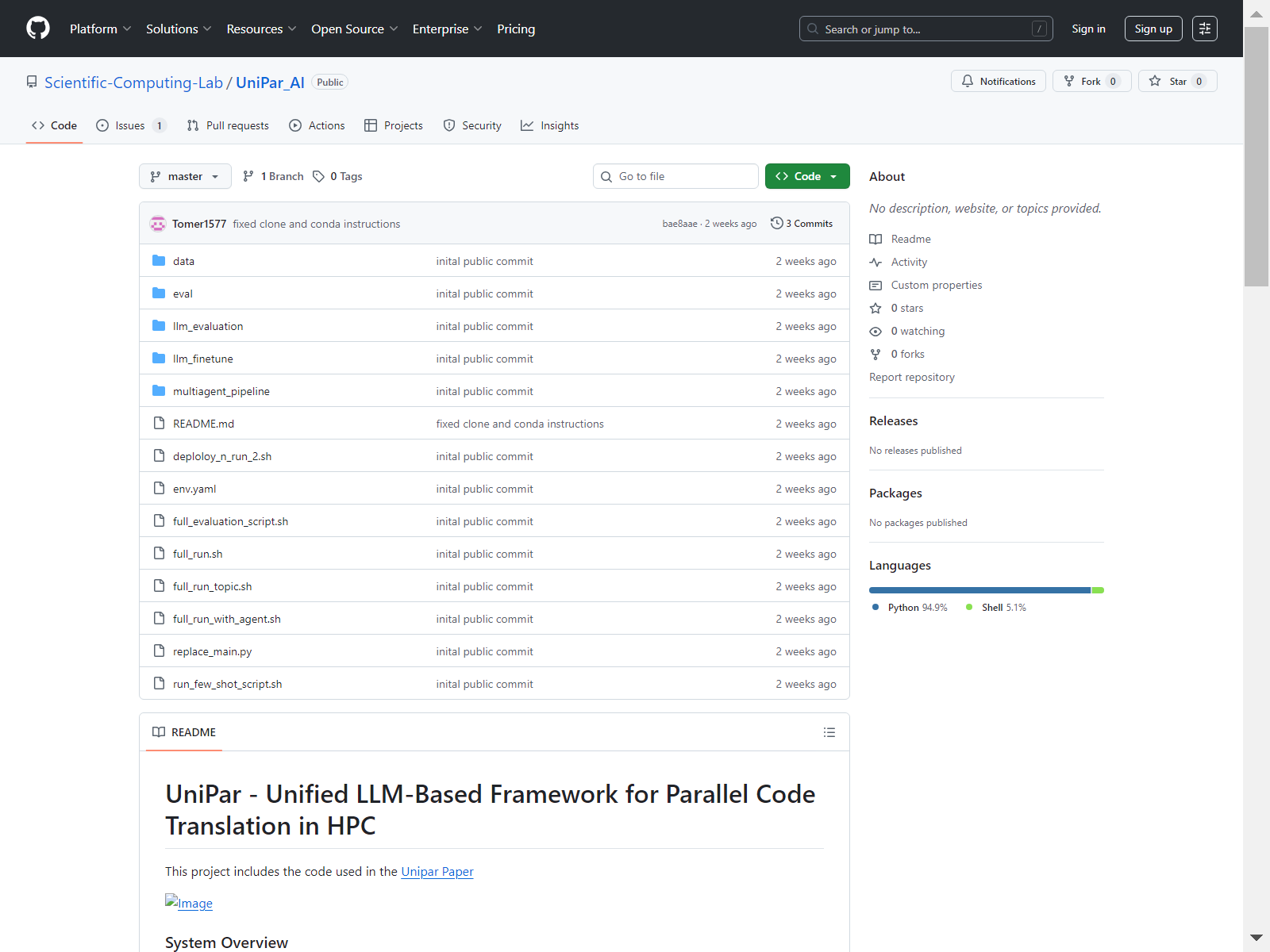
Task: Click the eye icon beside 0 watching
Action: (x=876, y=331)
